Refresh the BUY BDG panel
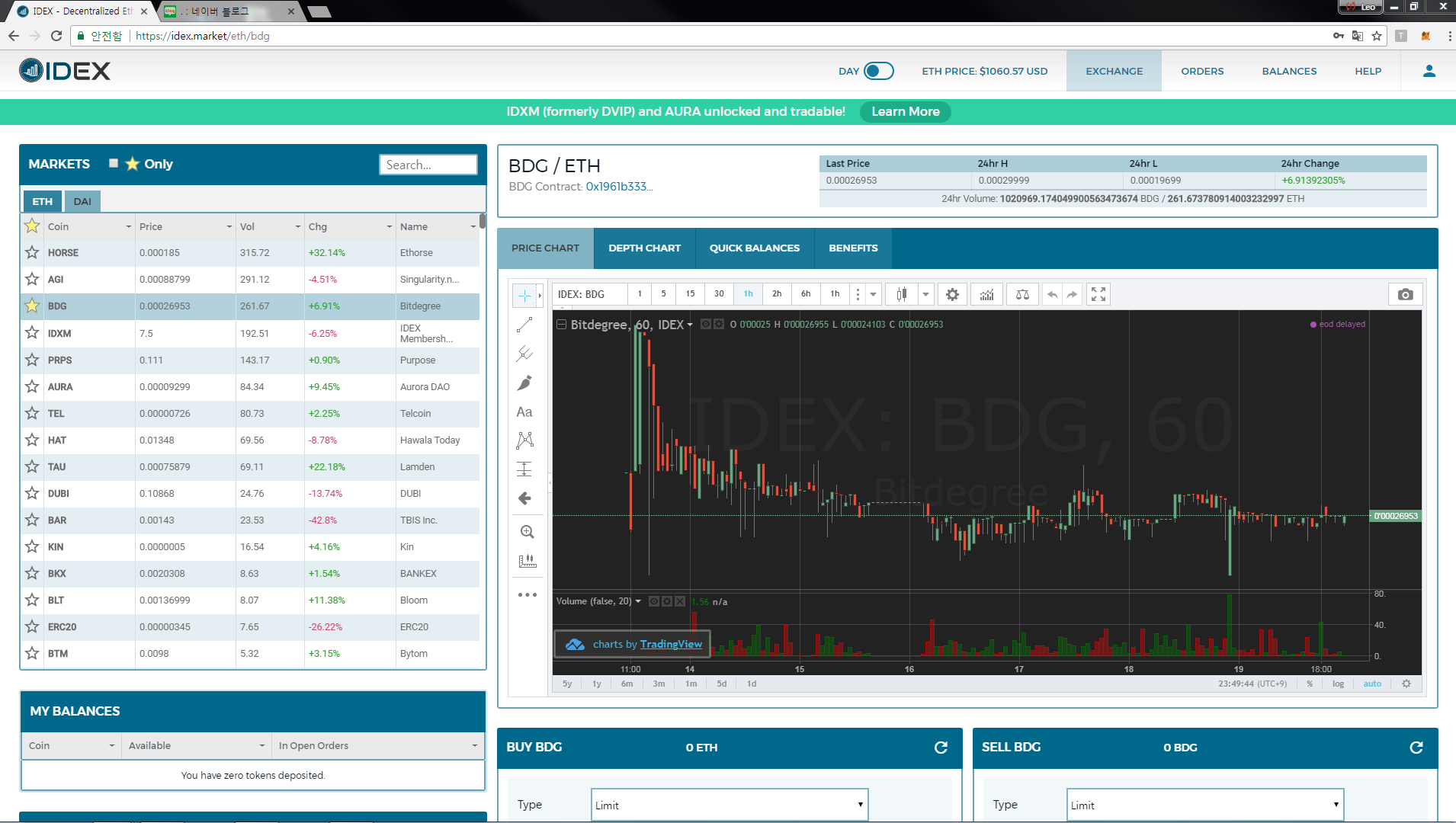Viewport: 1456px width, 823px height. [x=941, y=748]
